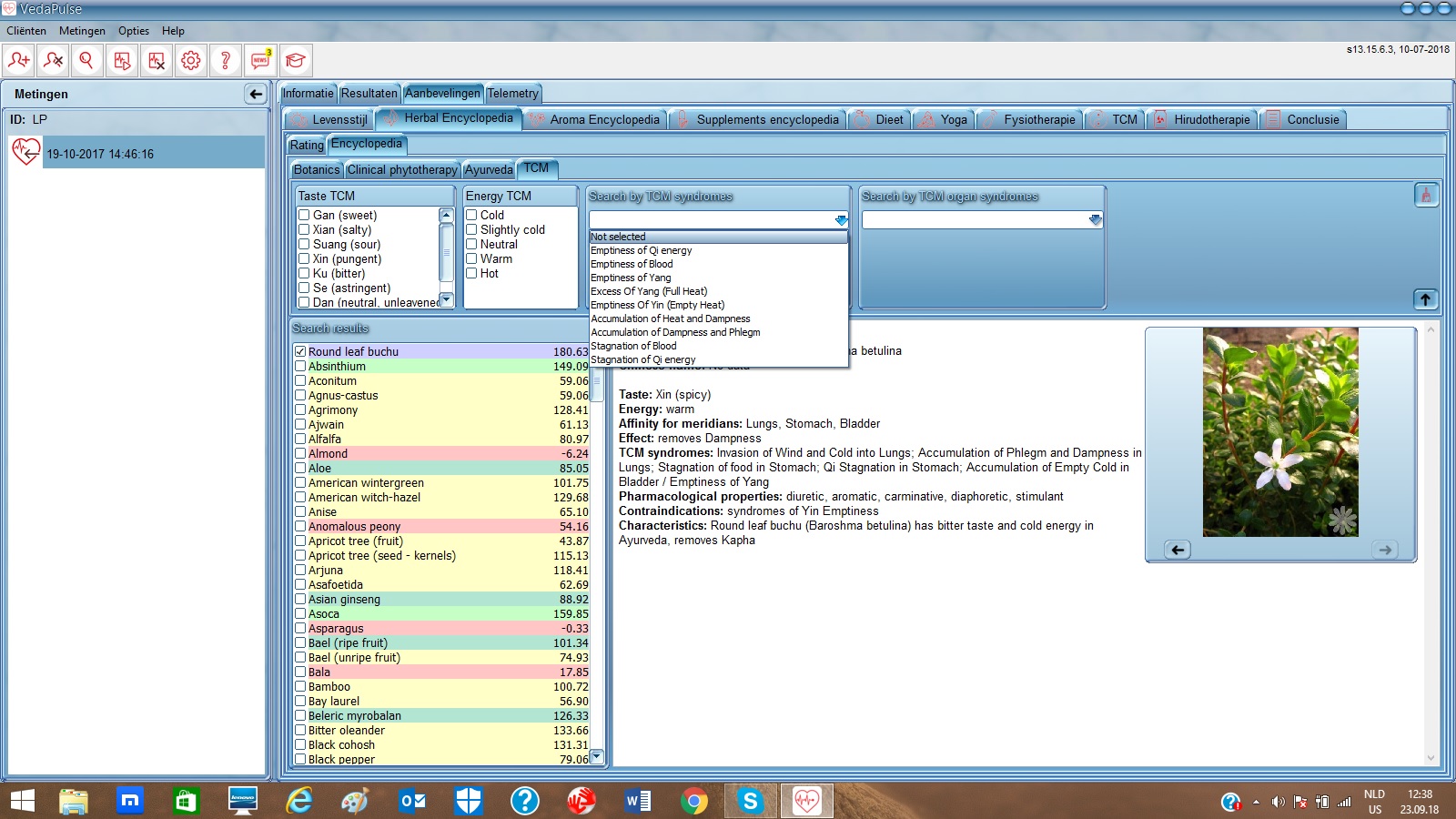The height and width of the screenshot is (819, 1456).
Task: Open the graduation cap training icon
Action: tap(295, 61)
